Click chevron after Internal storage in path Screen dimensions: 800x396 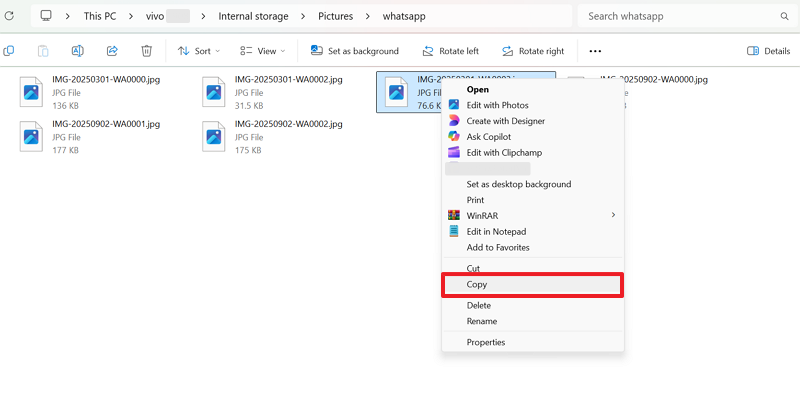(304, 16)
